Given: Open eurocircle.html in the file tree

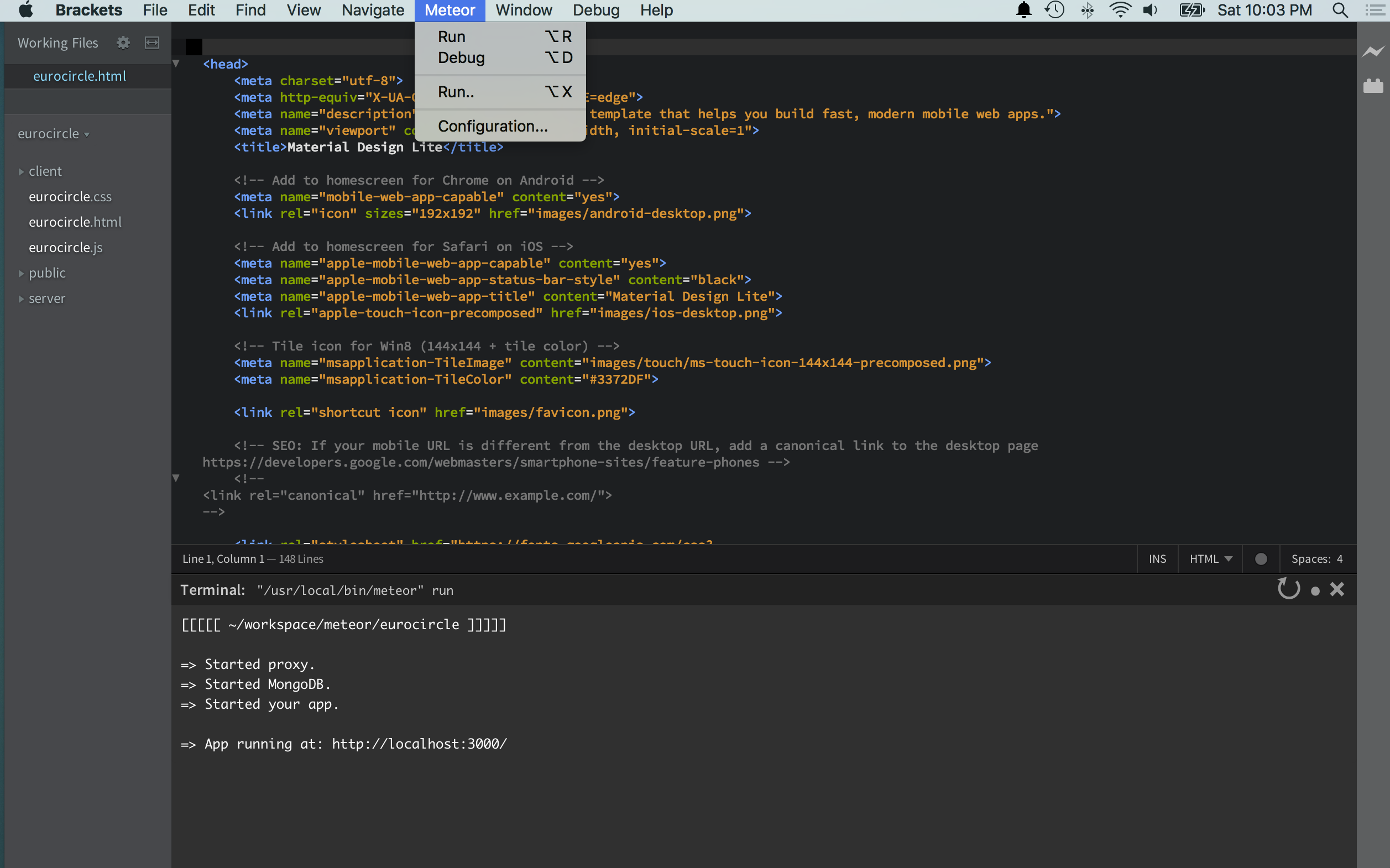Looking at the screenshot, I should pyautogui.click(x=75, y=222).
